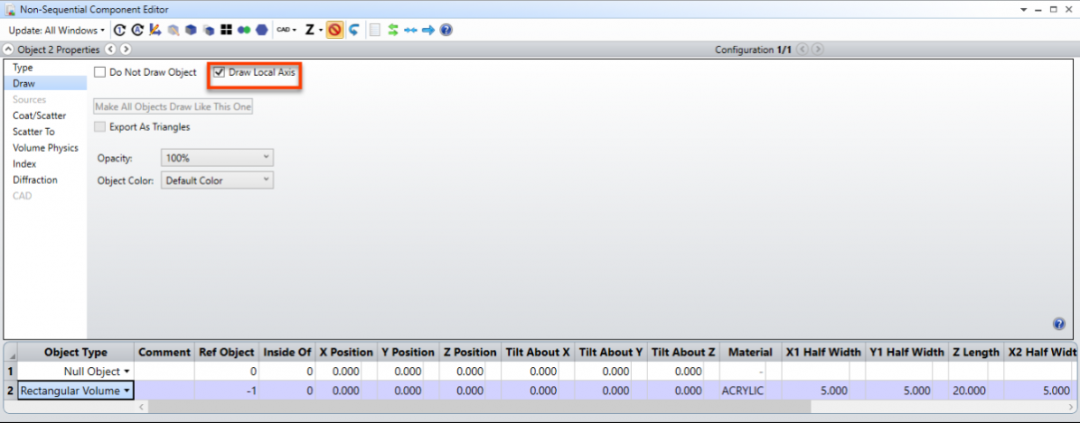1080x423 pixels.
Task: Click the green swap arrows toolbar icon
Action: 393,30
